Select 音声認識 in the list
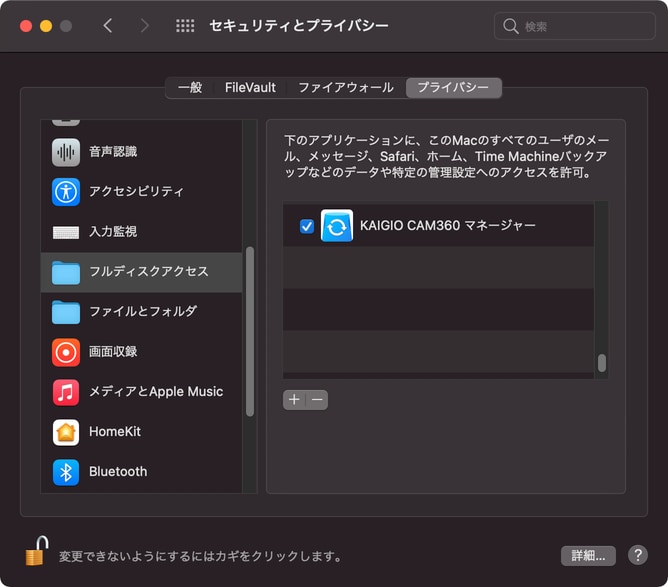 tap(113, 151)
